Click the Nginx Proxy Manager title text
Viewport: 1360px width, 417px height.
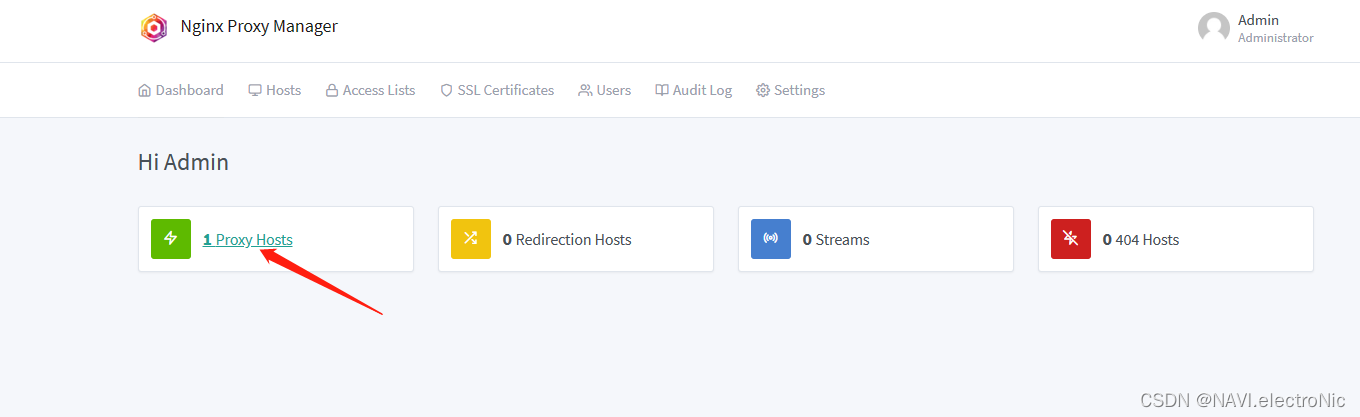point(259,27)
